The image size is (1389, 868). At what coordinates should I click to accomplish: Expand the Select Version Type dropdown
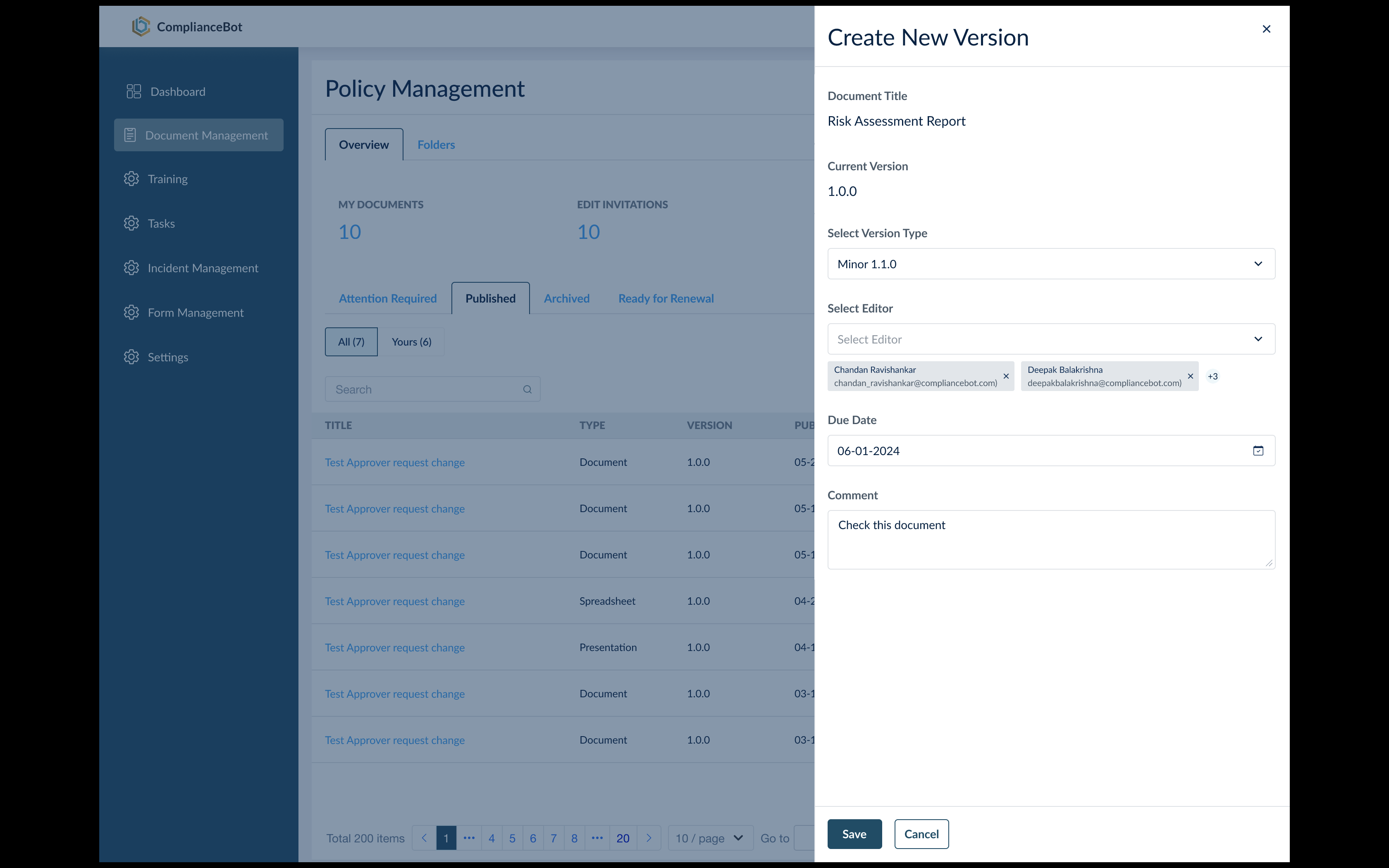1051,264
